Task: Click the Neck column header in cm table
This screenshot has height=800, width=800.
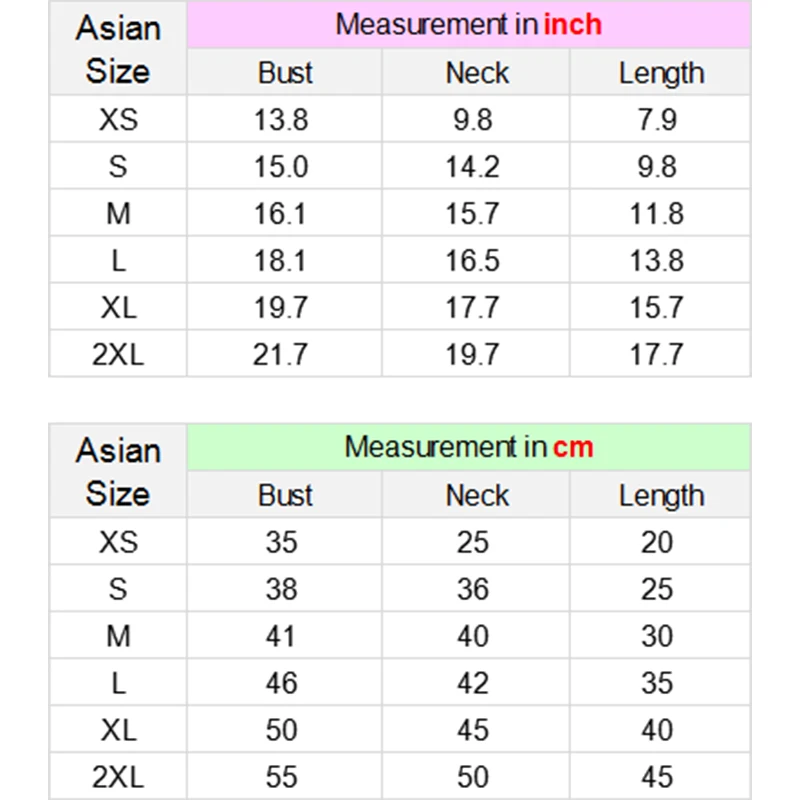Action: [x=476, y=496]
